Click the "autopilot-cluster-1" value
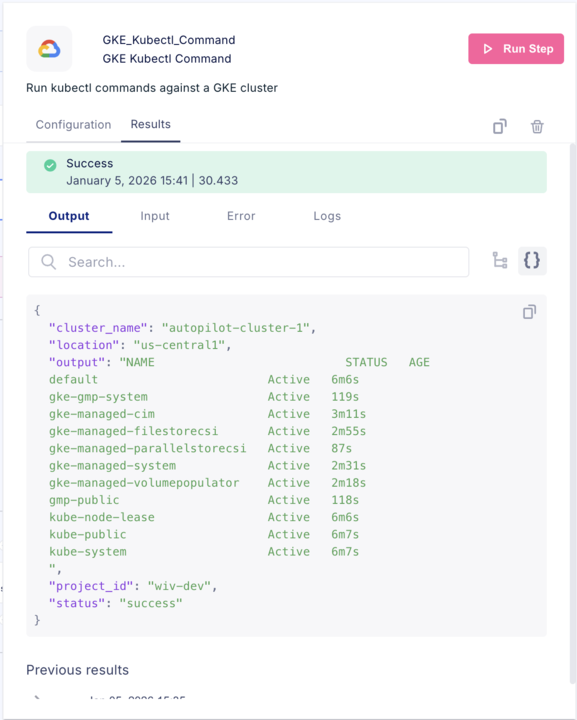 [x=235, y=328]
